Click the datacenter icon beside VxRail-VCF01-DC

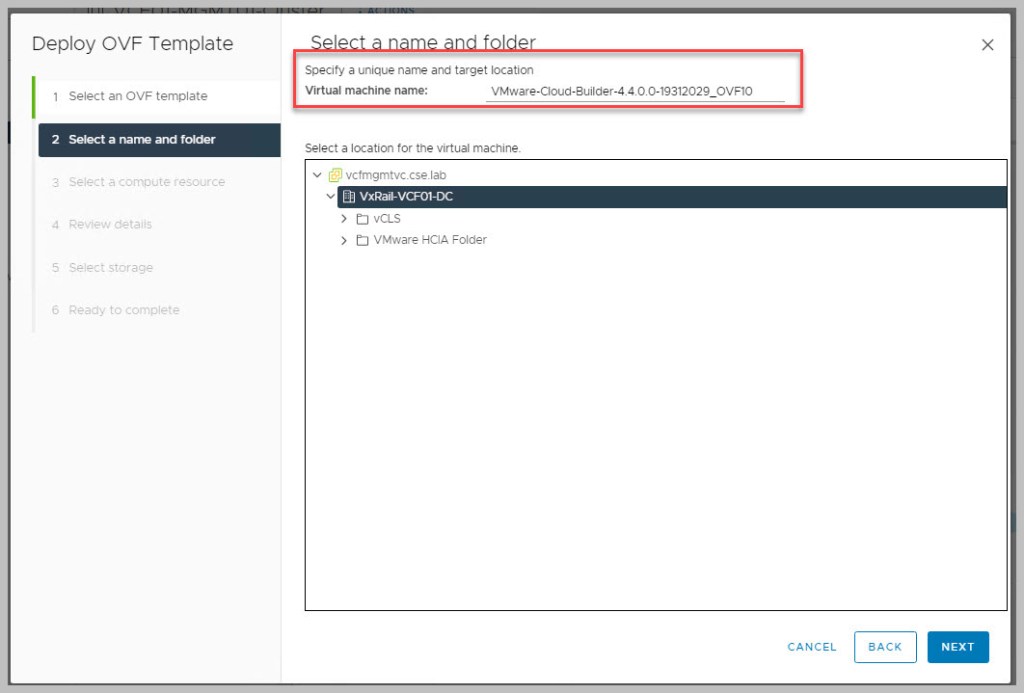tap(349, 197)
